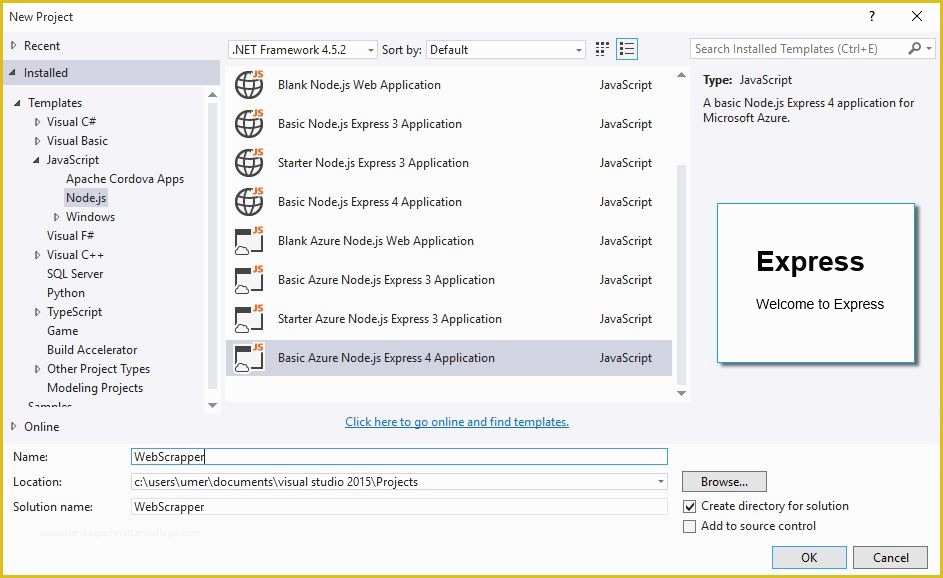Click the Basic Azure Node.js Express 3 icon

point(249,280)
